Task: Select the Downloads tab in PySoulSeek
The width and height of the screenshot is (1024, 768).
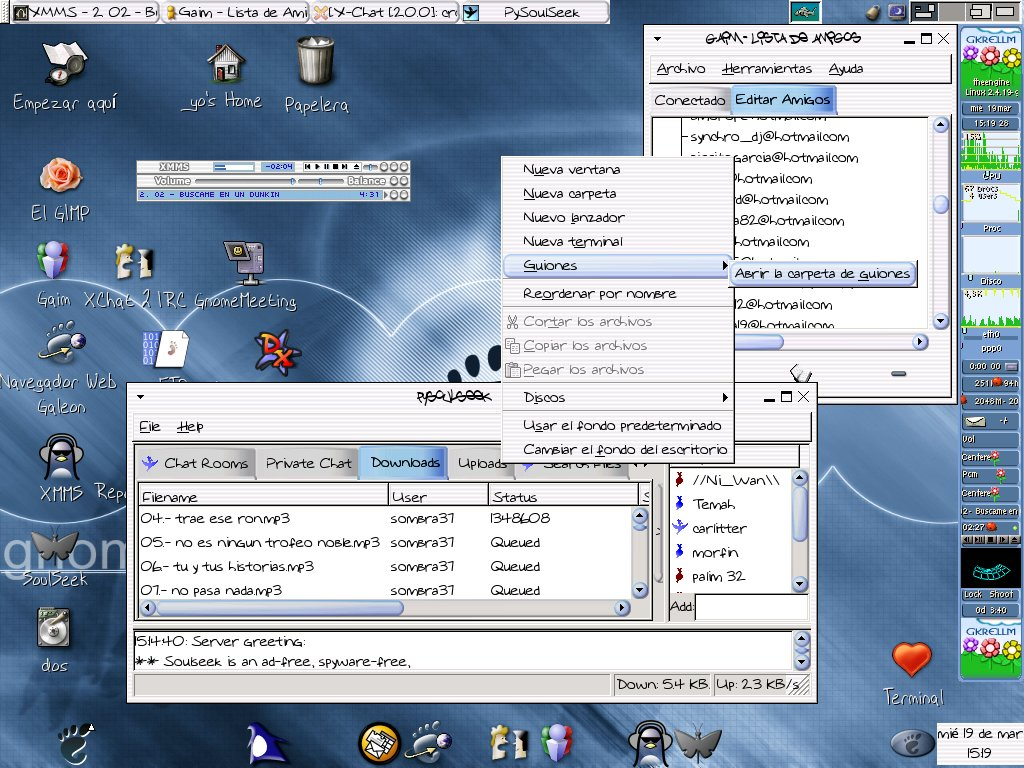Action: click(405, 462)
